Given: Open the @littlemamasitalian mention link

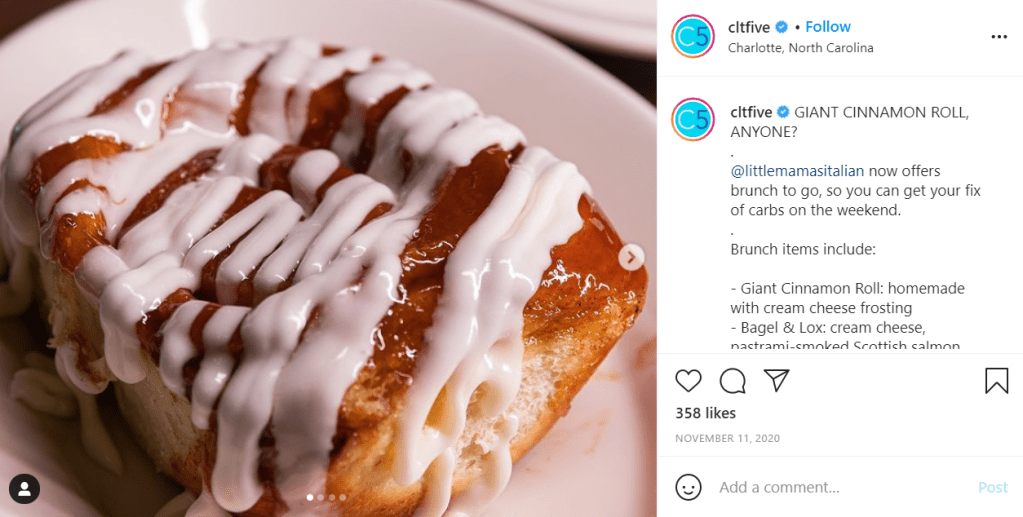Looking at the screenshot, I should click(797, 171).
